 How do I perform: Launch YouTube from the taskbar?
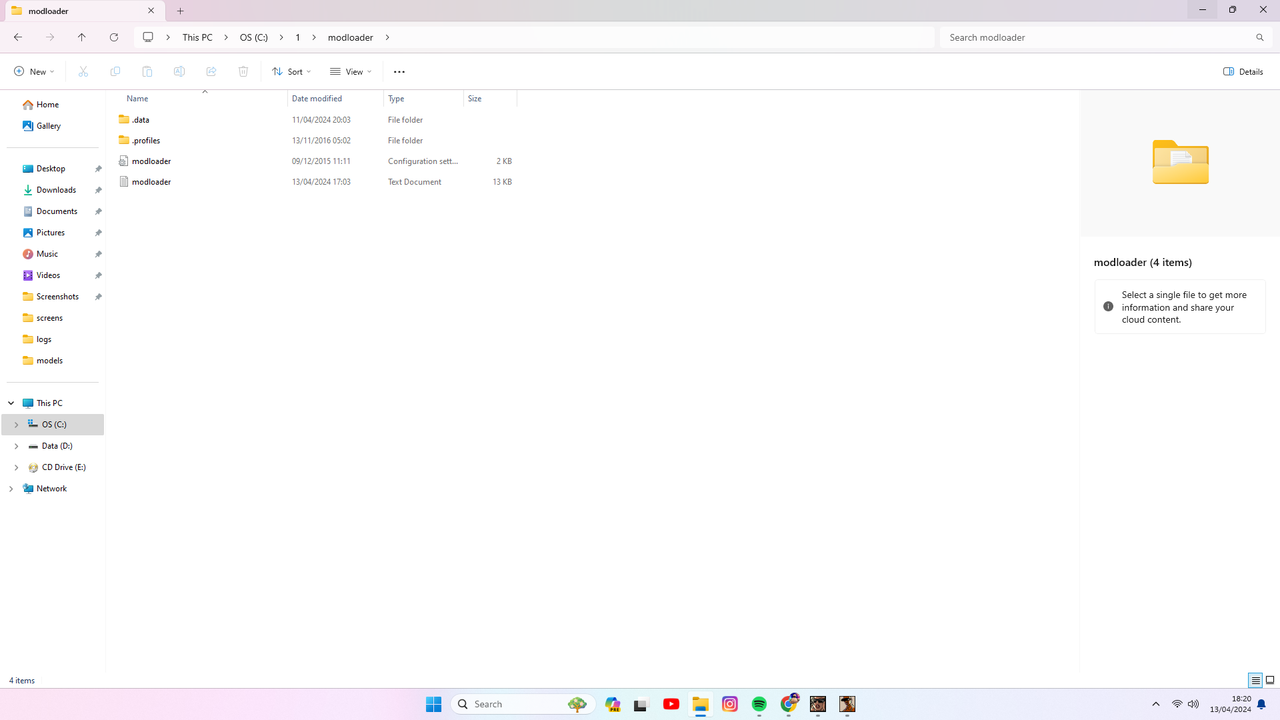pos(671,704)
